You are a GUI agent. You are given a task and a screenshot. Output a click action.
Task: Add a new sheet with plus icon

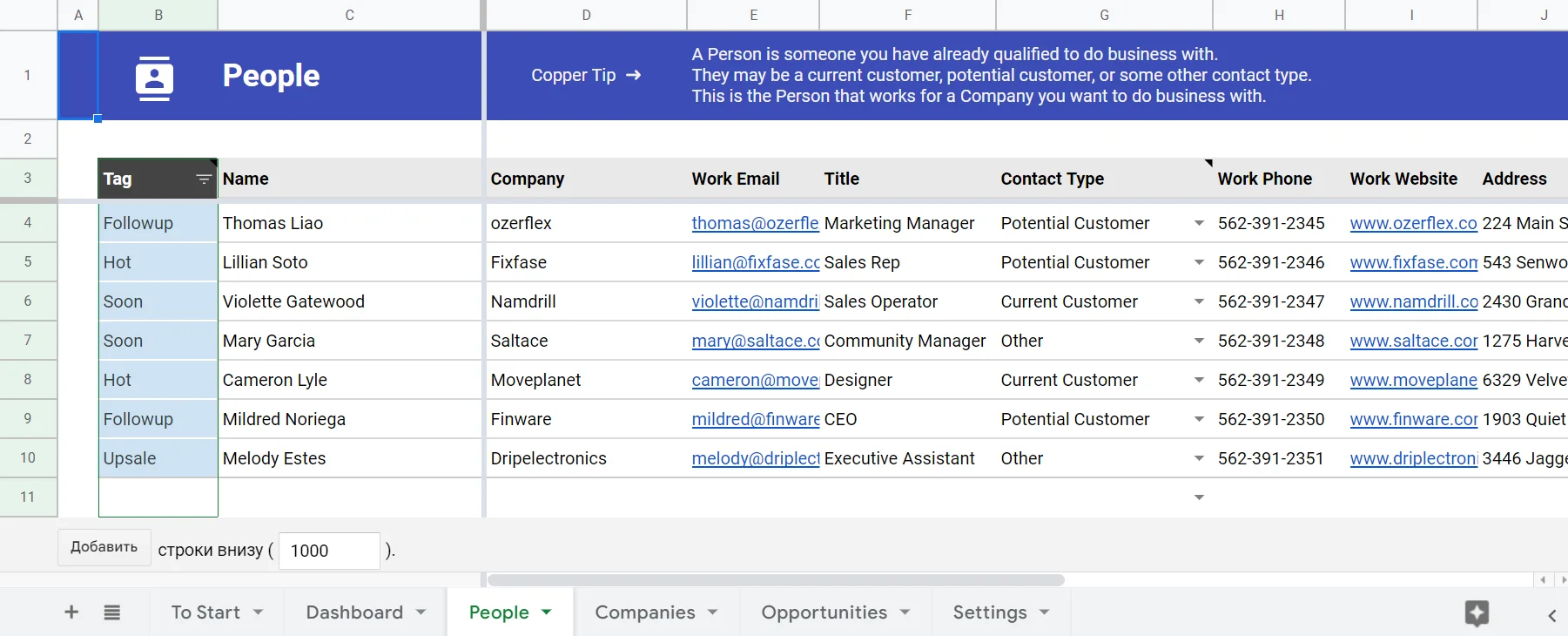tap(71, 612)
